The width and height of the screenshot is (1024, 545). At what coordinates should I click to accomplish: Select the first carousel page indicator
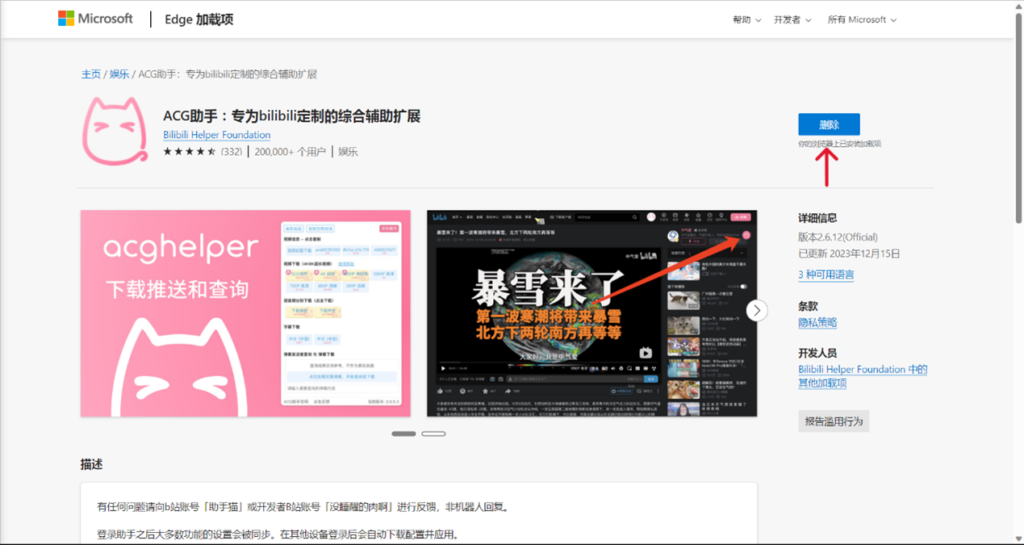point(404,433)
